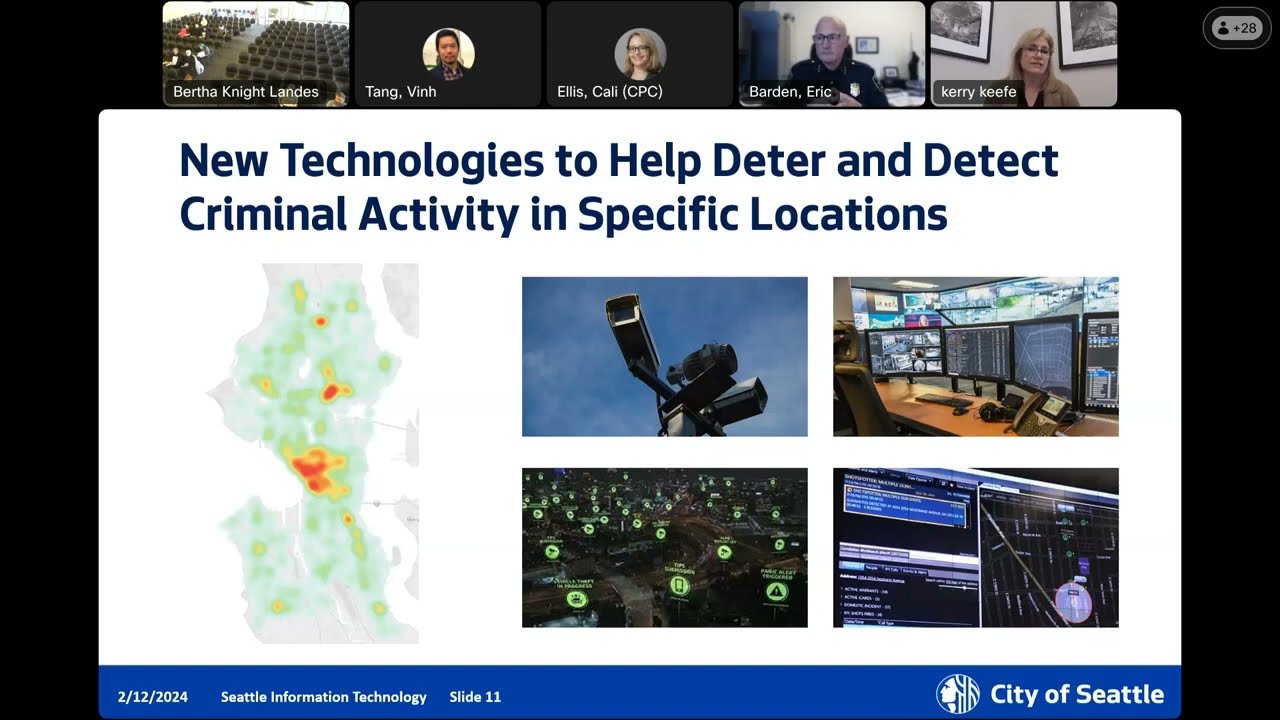The width and height of the screenshot is (1280, 720).
Task: Select the Barden, Eric video tile
Action: pyautogui.click(x=832, y=54)
